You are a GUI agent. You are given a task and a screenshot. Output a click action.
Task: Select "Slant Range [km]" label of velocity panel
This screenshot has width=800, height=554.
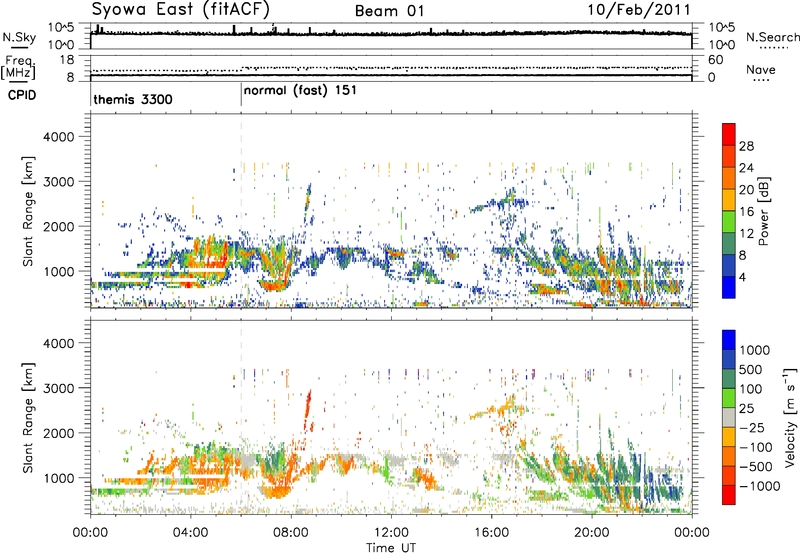28,418
